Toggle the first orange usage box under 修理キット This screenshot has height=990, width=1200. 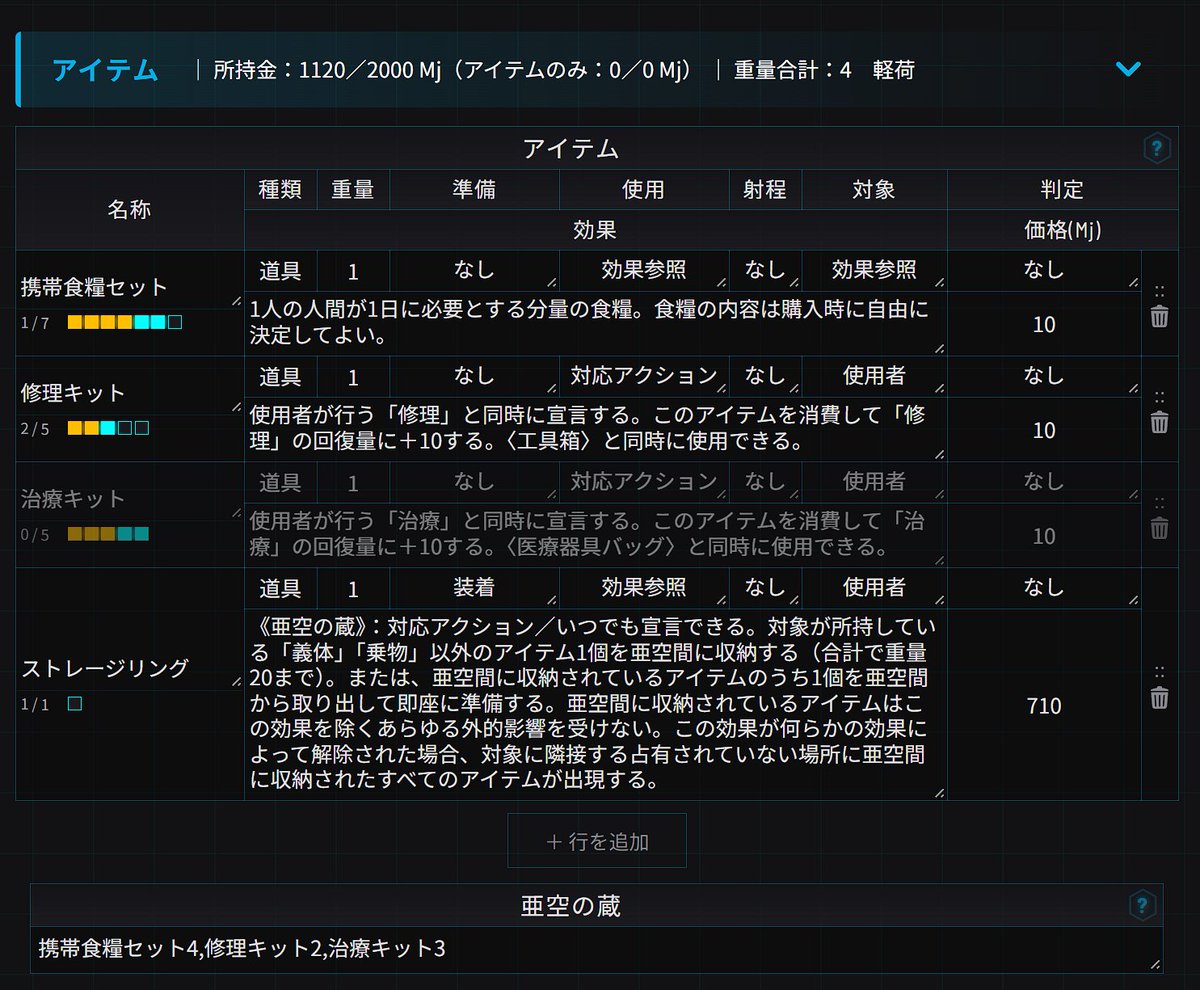click(75, 428)
